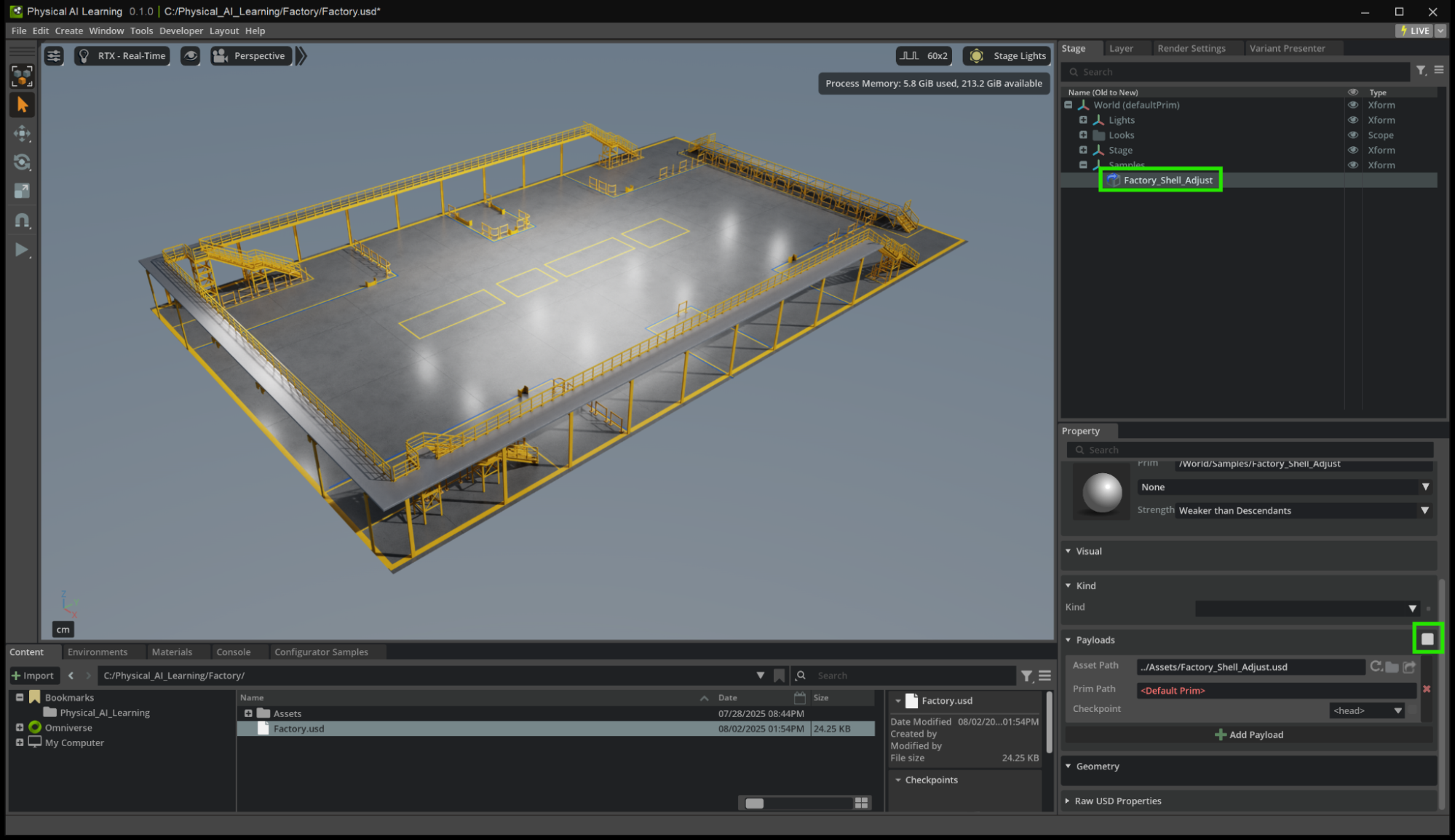Bookmark the current content path
Viewport: 1455px width, 840px height.
coord(779,675)
